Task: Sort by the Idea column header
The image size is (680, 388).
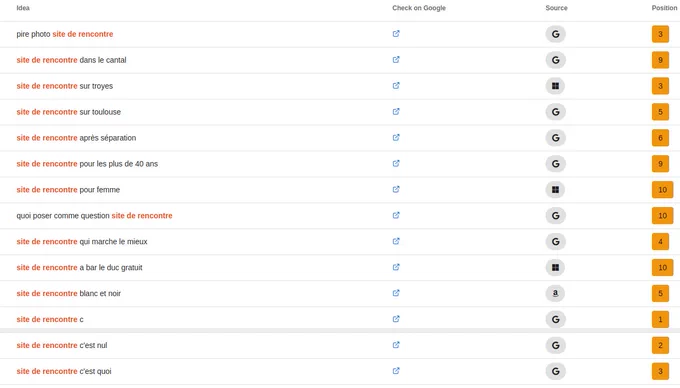Action: click(x=23, y=8)
